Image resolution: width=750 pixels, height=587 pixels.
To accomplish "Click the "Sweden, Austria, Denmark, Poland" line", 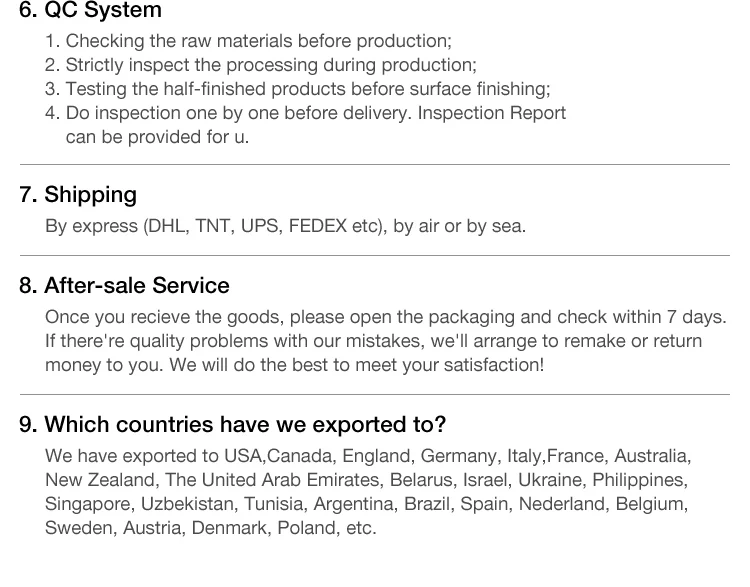I will (x=210, y=528).
